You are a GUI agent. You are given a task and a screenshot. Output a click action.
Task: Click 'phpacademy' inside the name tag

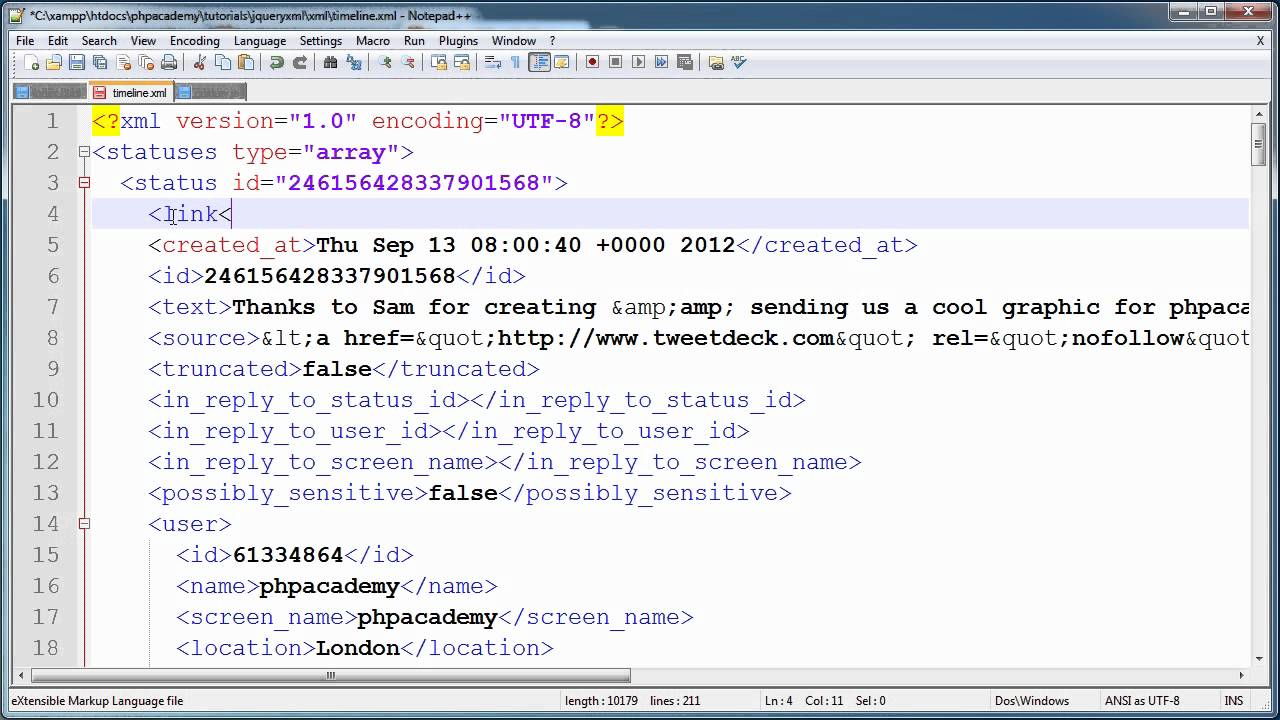pyautogui.click(x=329, y=586)
